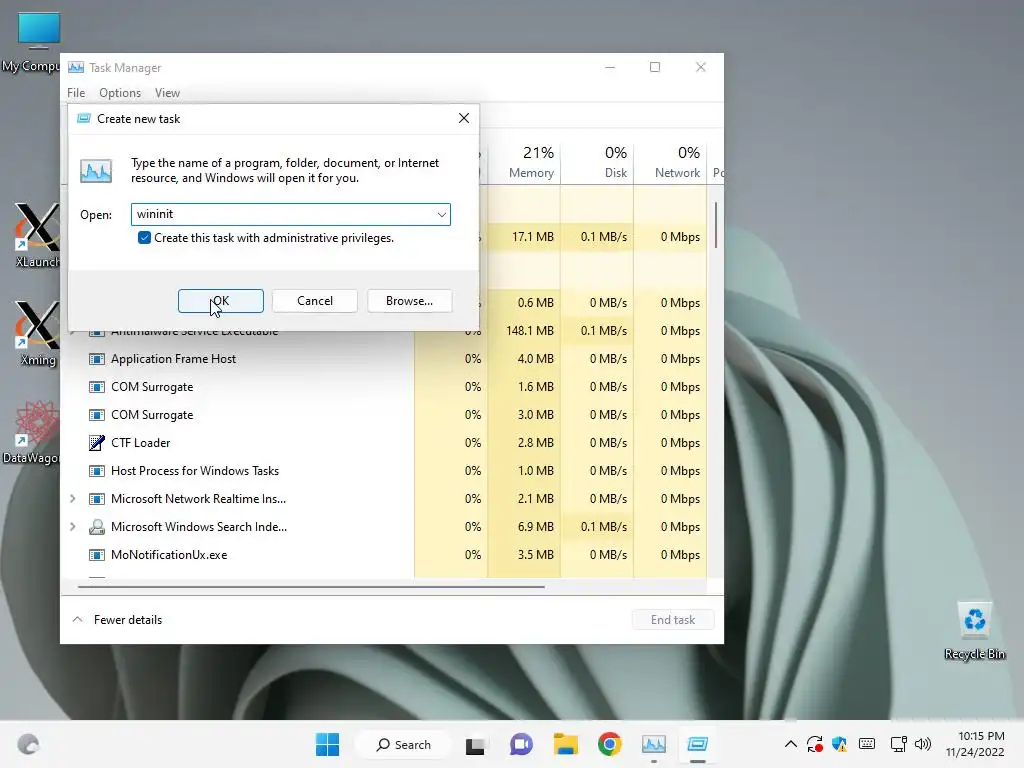Uncheck administrative privileges checkbox
The image size is (1024, 768).
tap(144, 238)
